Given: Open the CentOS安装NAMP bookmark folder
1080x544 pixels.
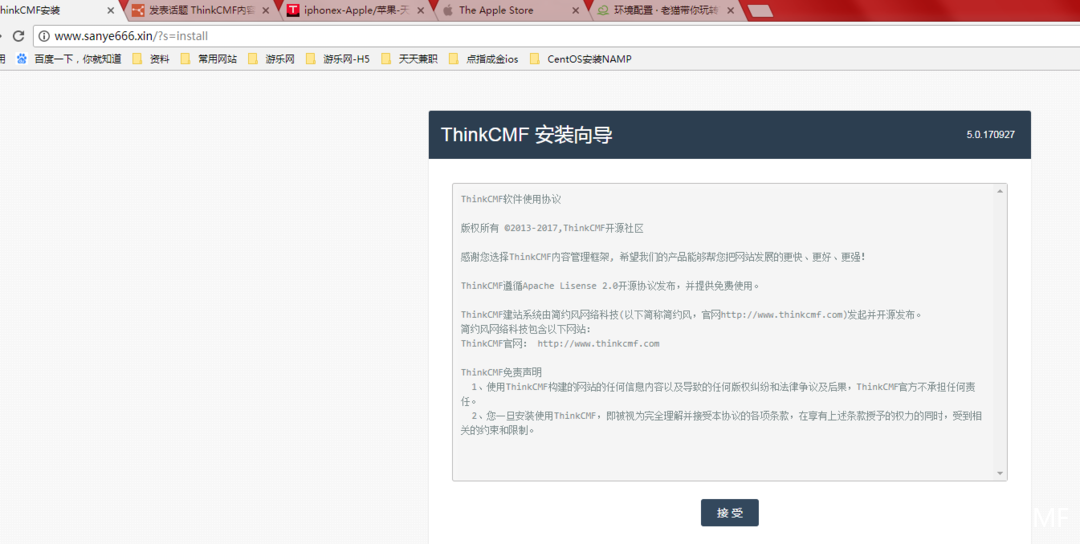Looking at the screenshot, I should coord(581,59).
